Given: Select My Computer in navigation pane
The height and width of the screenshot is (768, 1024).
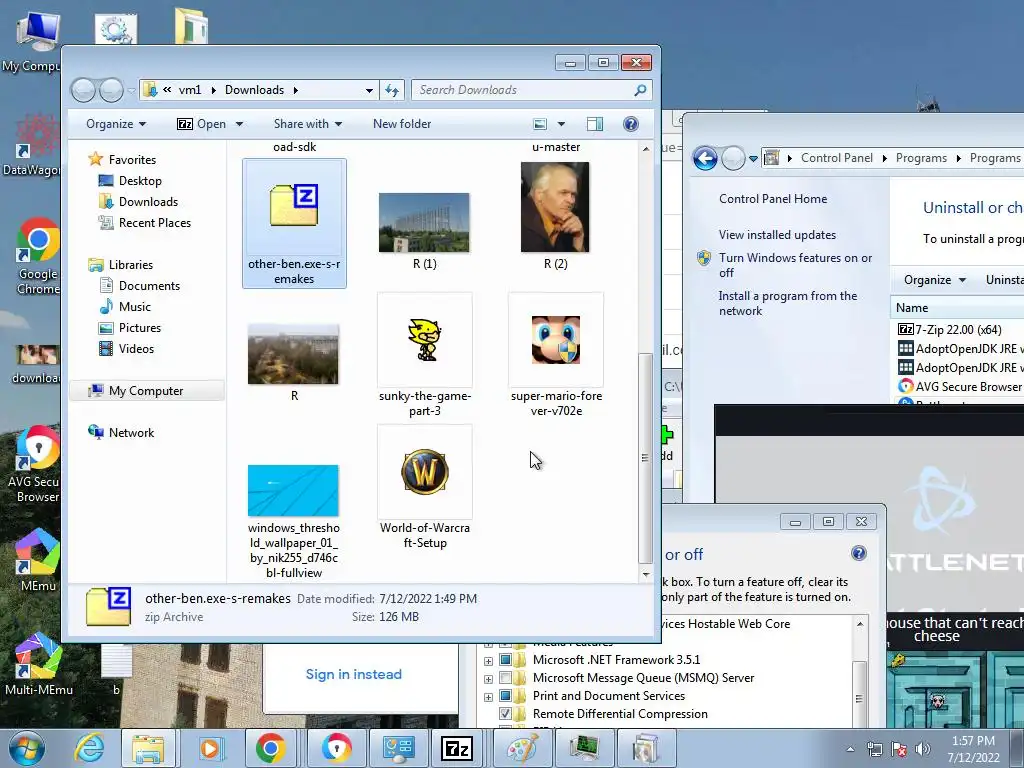Looking at the screenshot, I should pos(146,391).
